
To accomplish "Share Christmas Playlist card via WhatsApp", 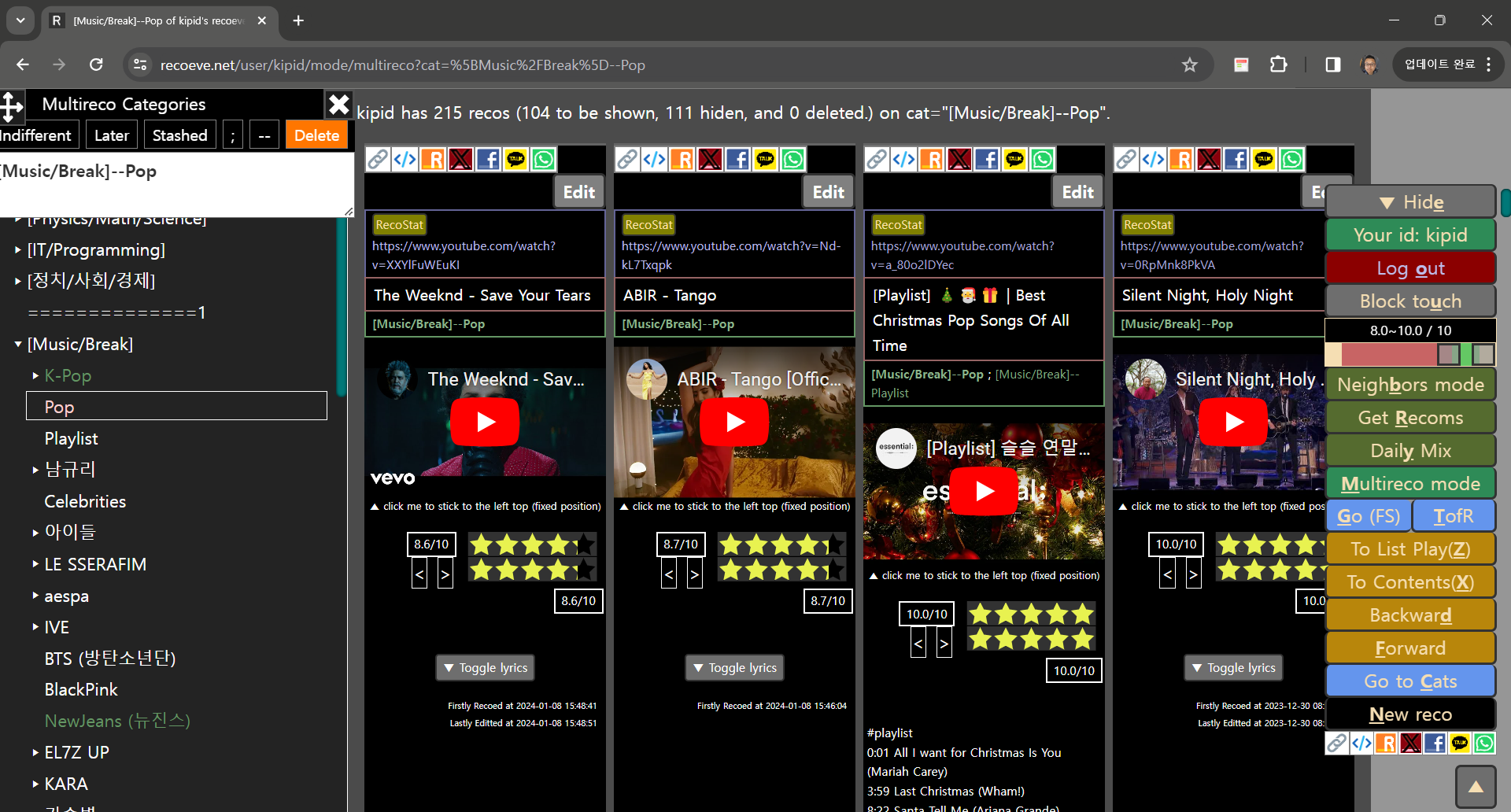I will tap(1042, 160).
